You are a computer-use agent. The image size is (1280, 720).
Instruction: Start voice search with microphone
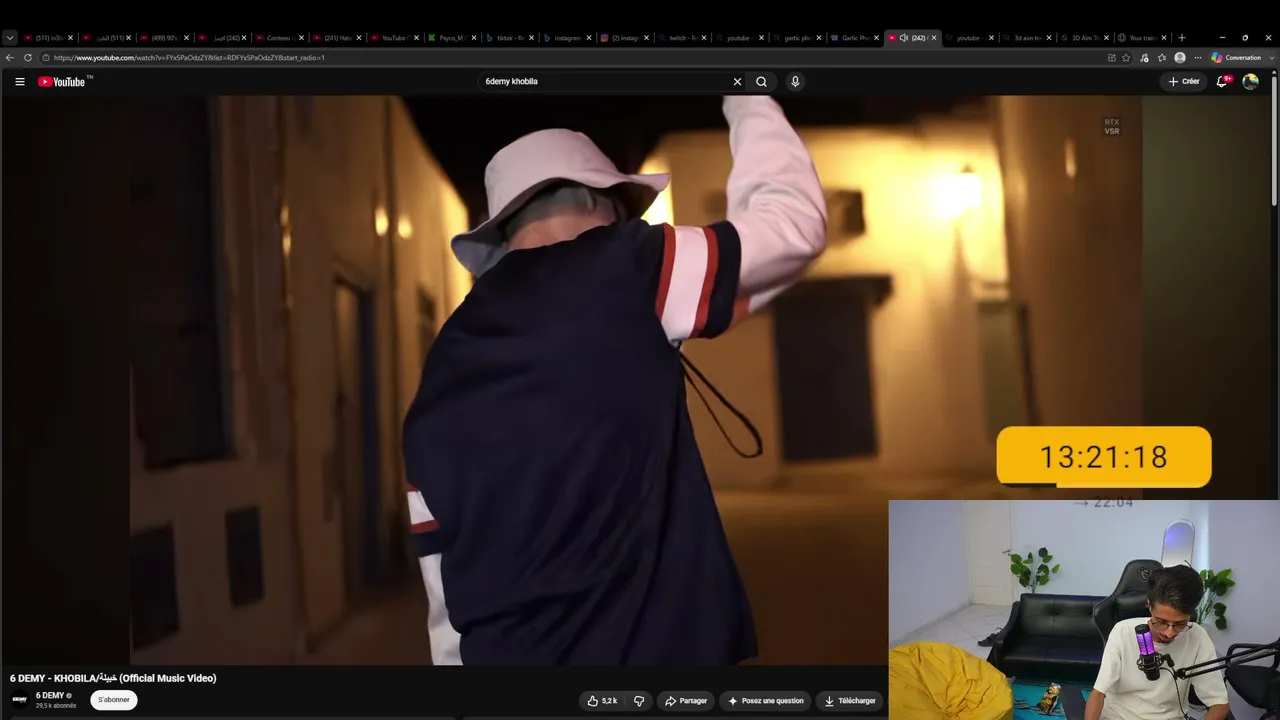pyautogui.click(x=795, y=82)
